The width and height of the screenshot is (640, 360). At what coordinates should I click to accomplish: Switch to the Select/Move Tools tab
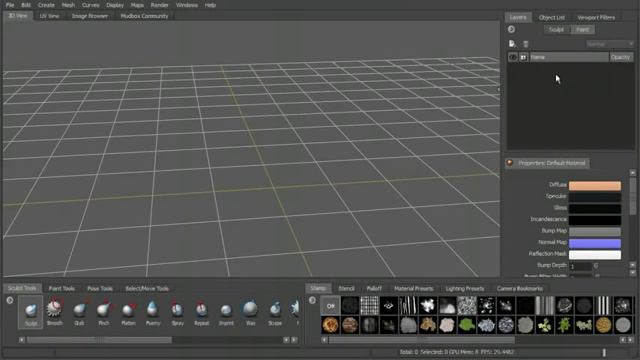tap(147, 289)
